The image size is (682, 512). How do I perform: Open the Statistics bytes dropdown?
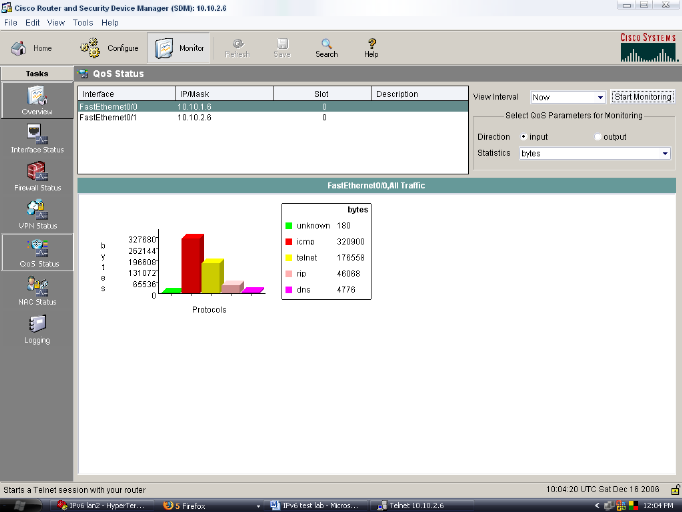(x=665, y=154)
